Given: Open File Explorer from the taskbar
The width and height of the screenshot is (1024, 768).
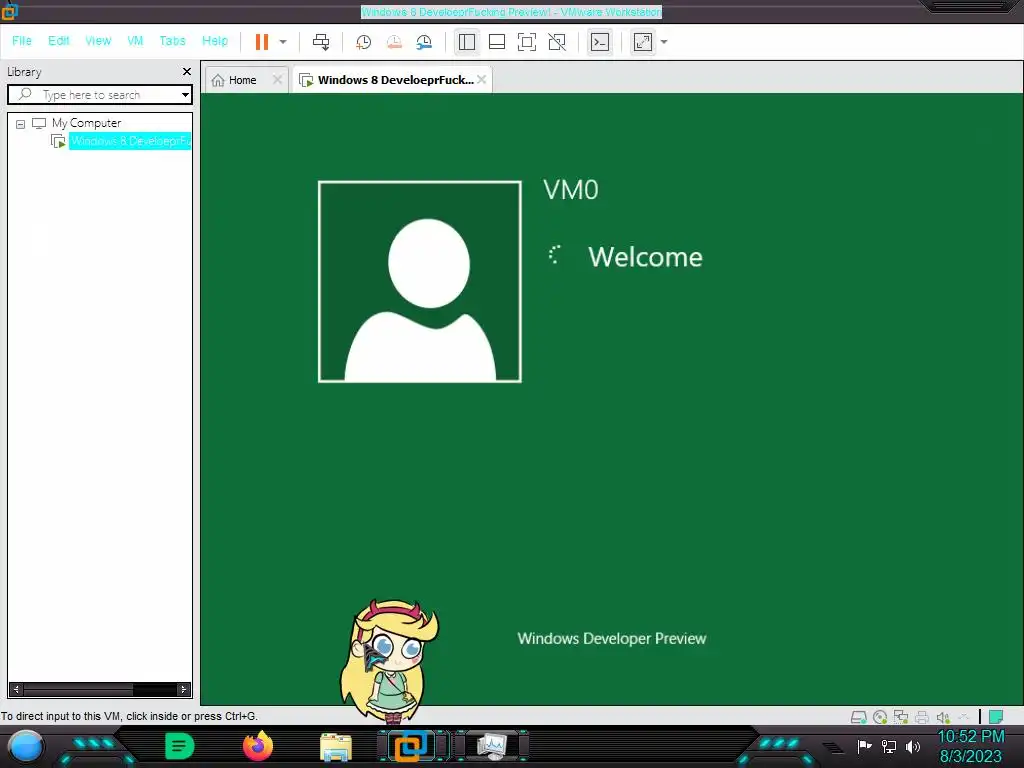Looking at the screenshot, I should [x=336, y=748].
